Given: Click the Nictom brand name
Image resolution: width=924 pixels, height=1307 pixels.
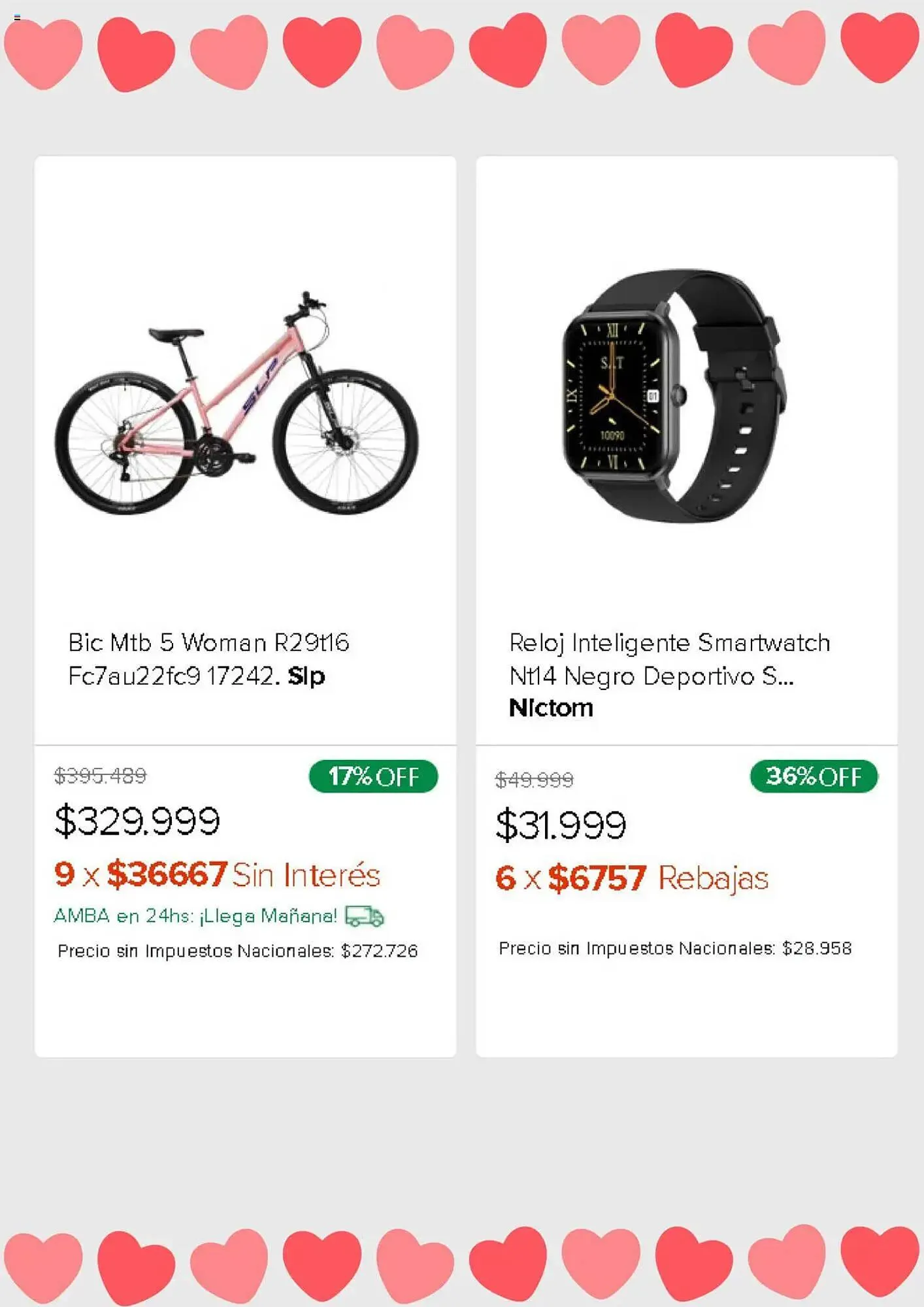Looking at the screenshot, I should (551, 708).
